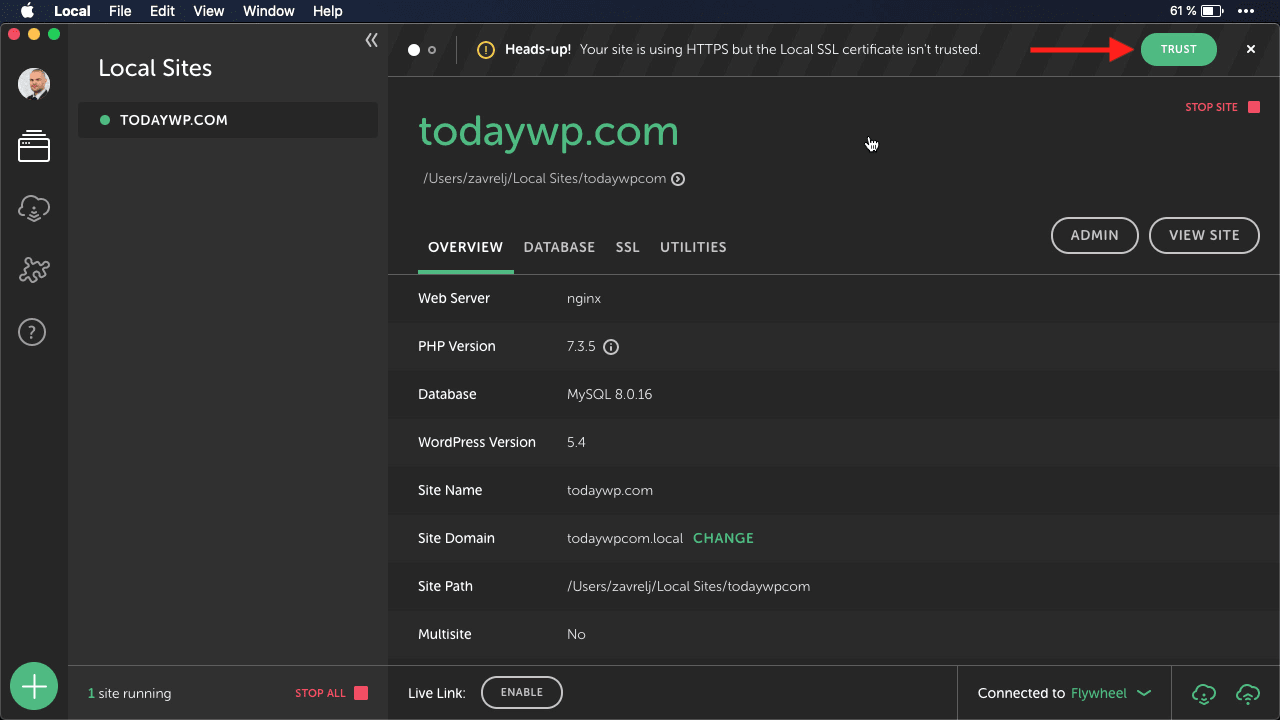Open the Local app menu

[x=72, y=11]
